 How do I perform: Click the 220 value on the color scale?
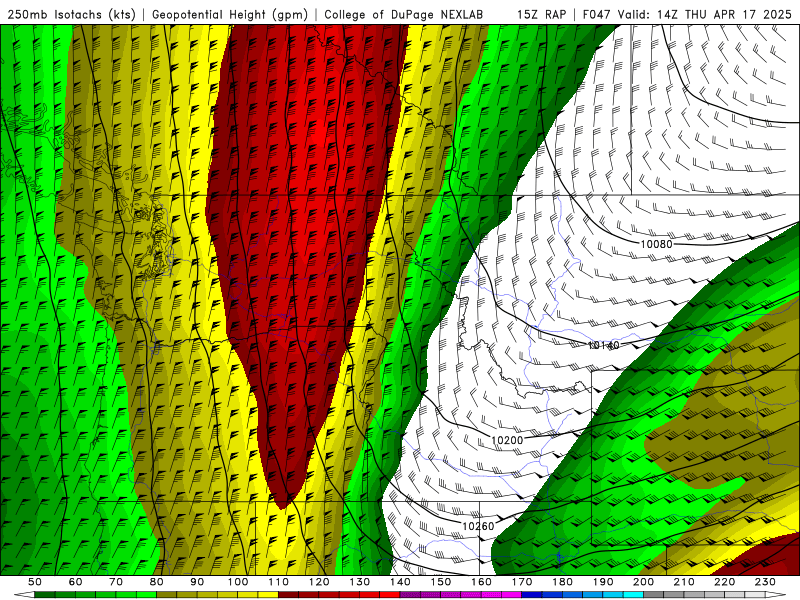point(725,582)
